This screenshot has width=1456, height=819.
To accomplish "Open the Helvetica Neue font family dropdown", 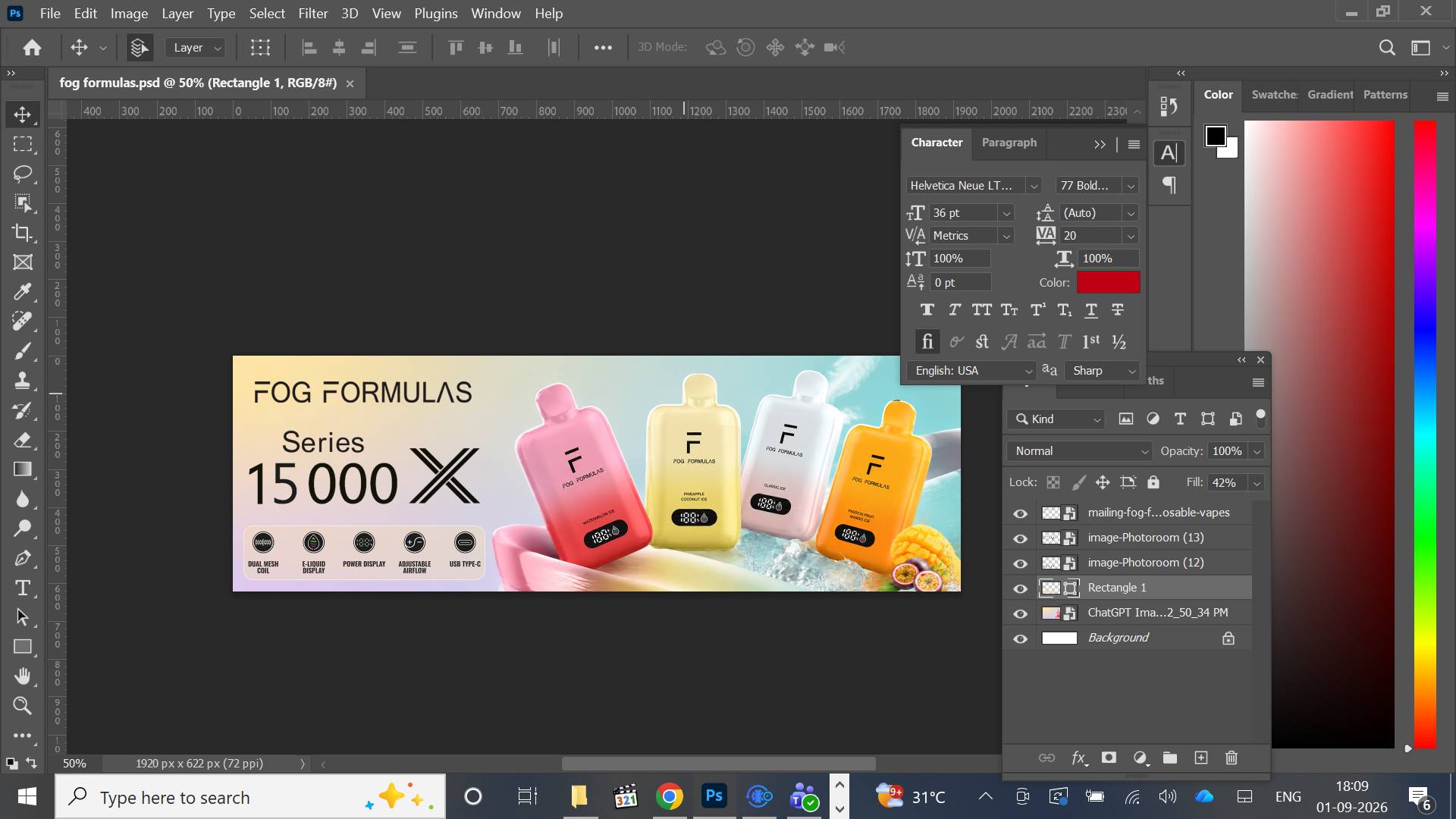I will [x=974, y=186].
